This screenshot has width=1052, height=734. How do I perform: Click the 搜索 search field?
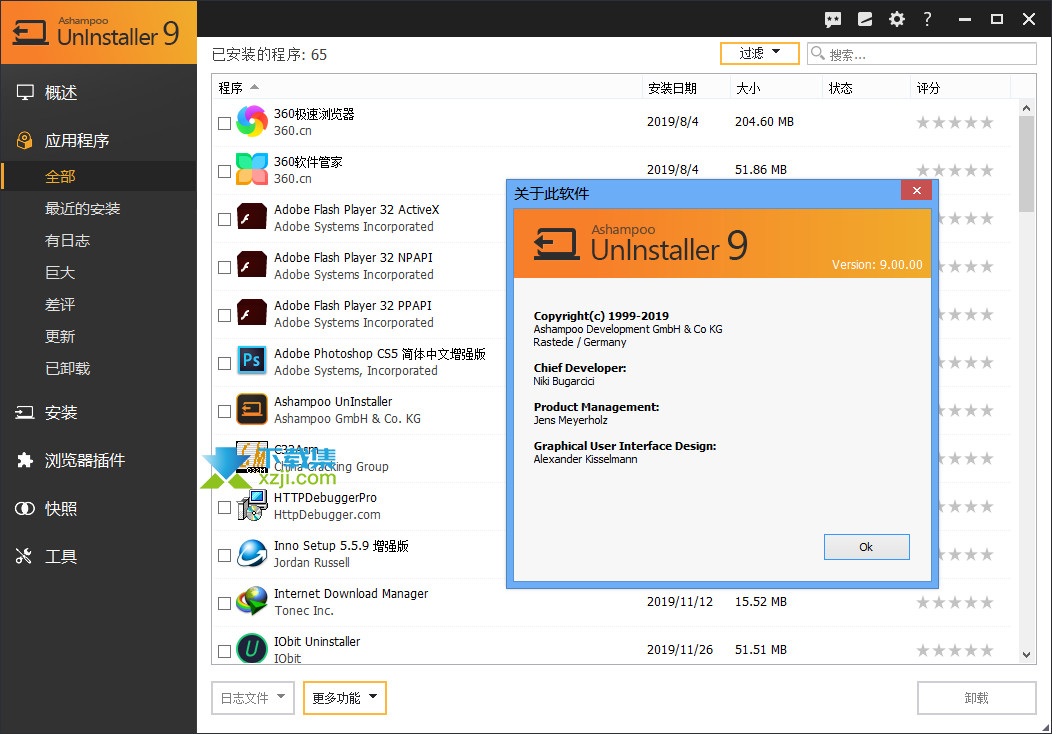click(x=922, y=54)
